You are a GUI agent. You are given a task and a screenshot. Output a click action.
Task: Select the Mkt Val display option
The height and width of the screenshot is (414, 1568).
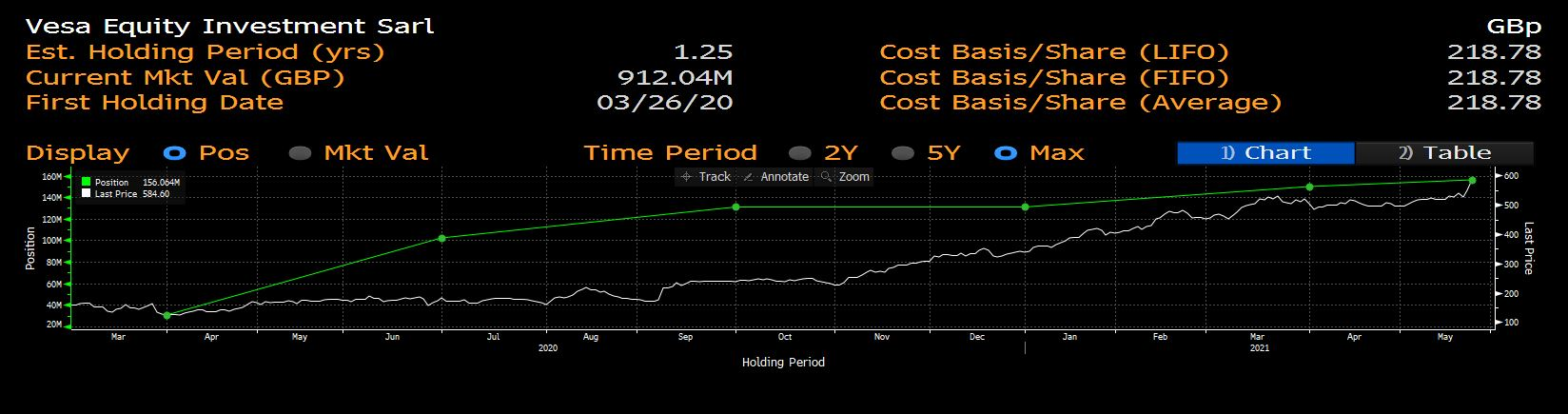point(301,153)
